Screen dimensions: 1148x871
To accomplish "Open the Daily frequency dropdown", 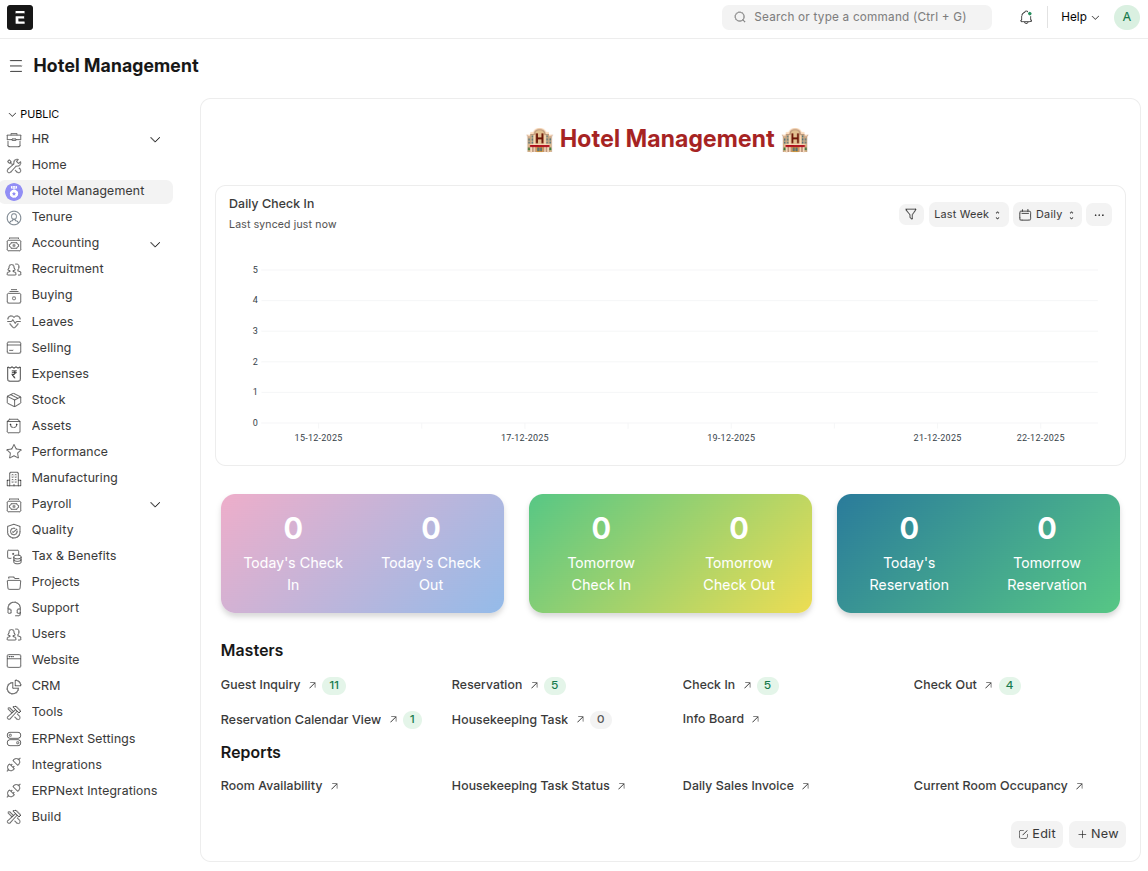I will [x=1046, y=214].
